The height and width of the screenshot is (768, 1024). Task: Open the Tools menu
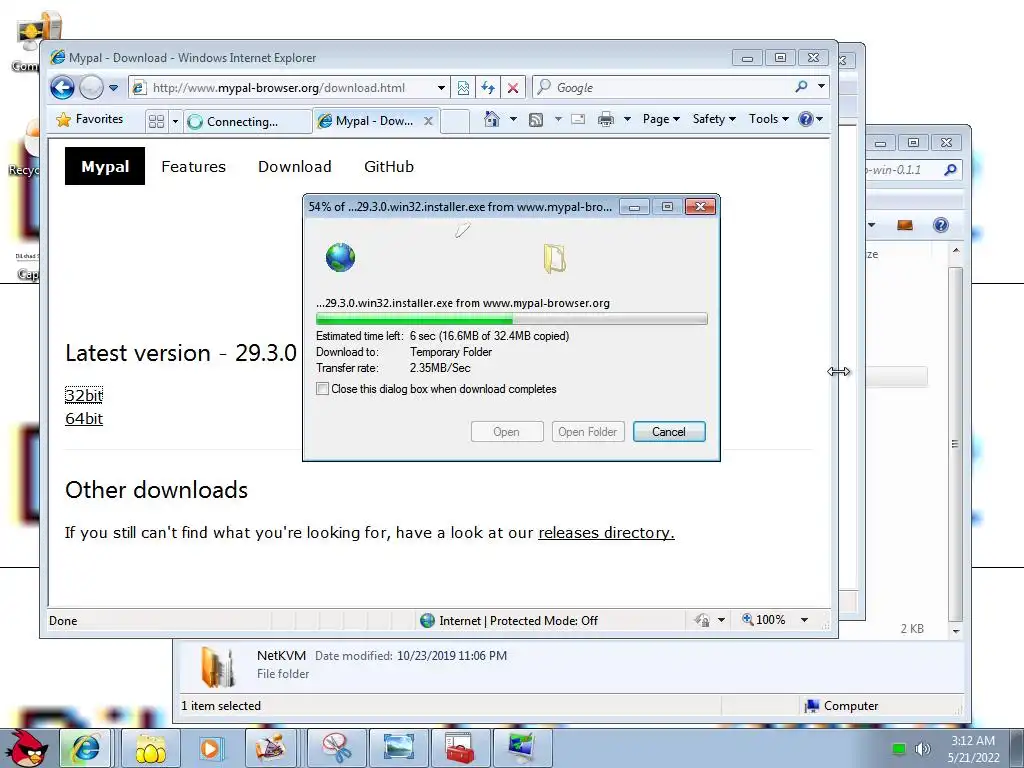pyautogui.click(x=769, y=119)
